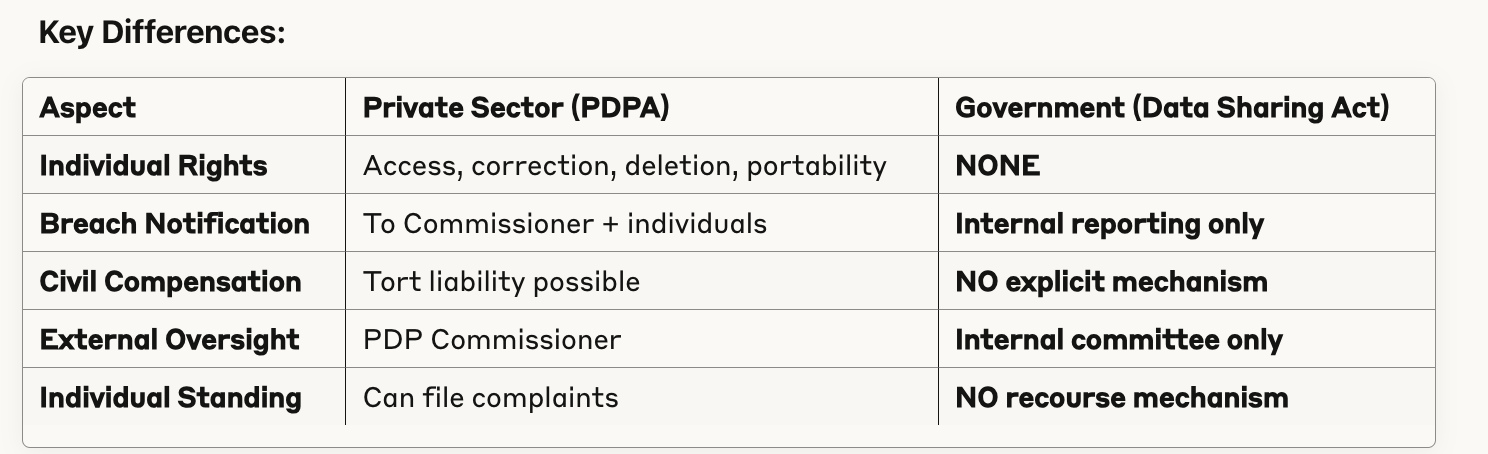Click 'Government (Data Sharing Act)' column header

(x=1172, y=108)
